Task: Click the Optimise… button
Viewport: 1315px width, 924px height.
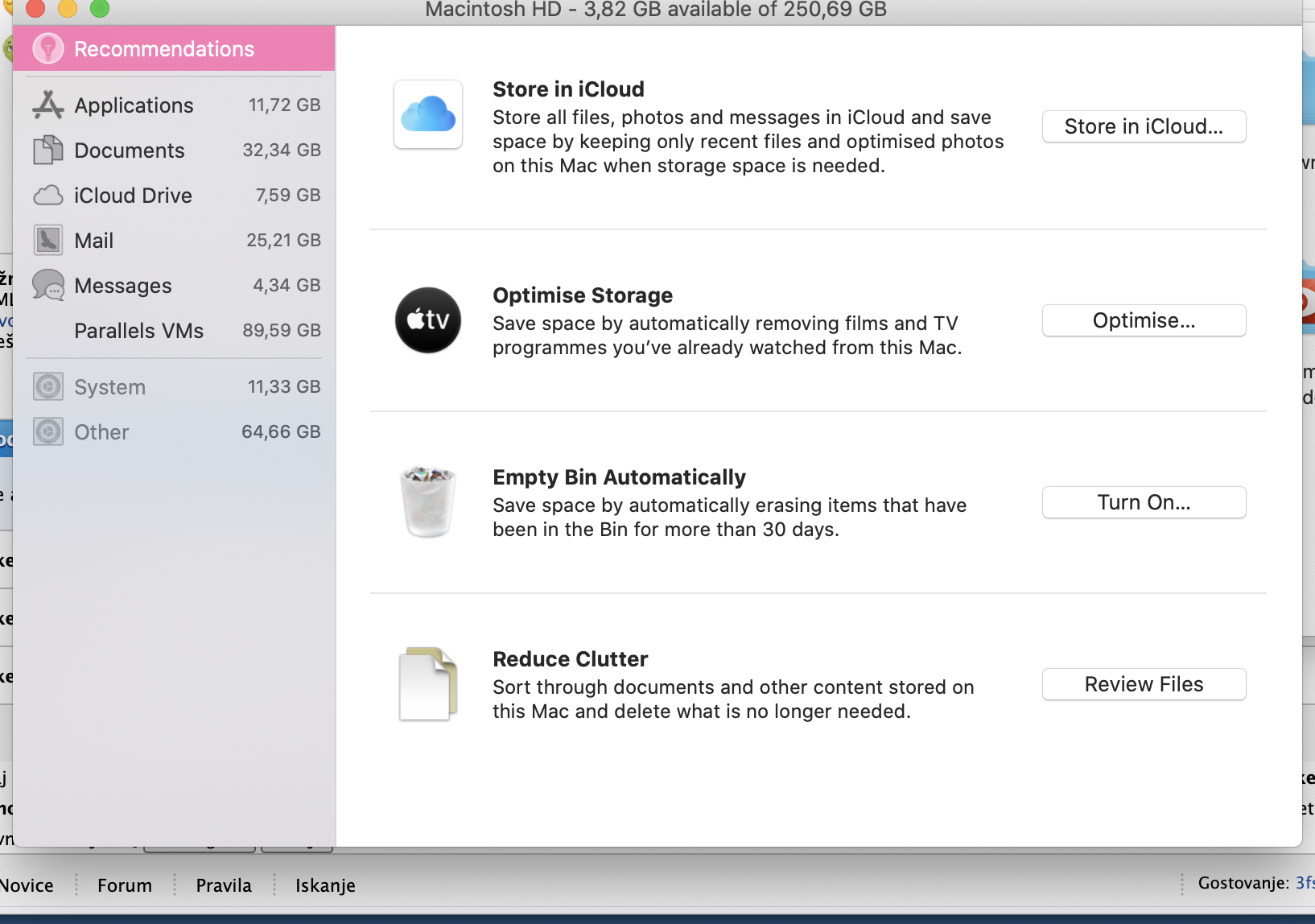Action: pyautogui.click(x=1144, y=320)
